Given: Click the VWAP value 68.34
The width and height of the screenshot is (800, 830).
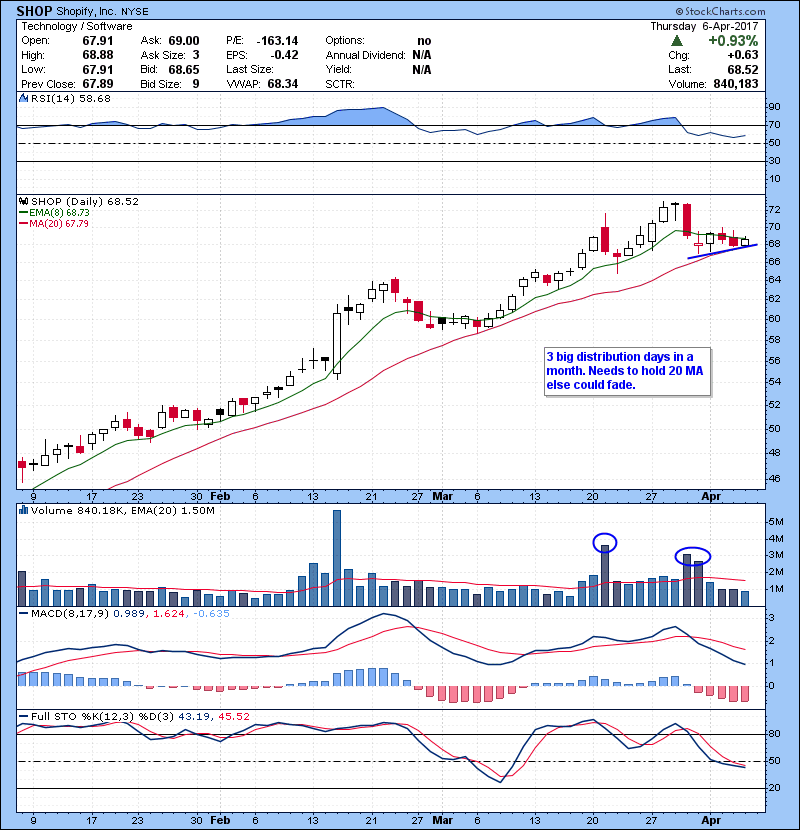Looking at the screenshot, I should coord(283,84).
